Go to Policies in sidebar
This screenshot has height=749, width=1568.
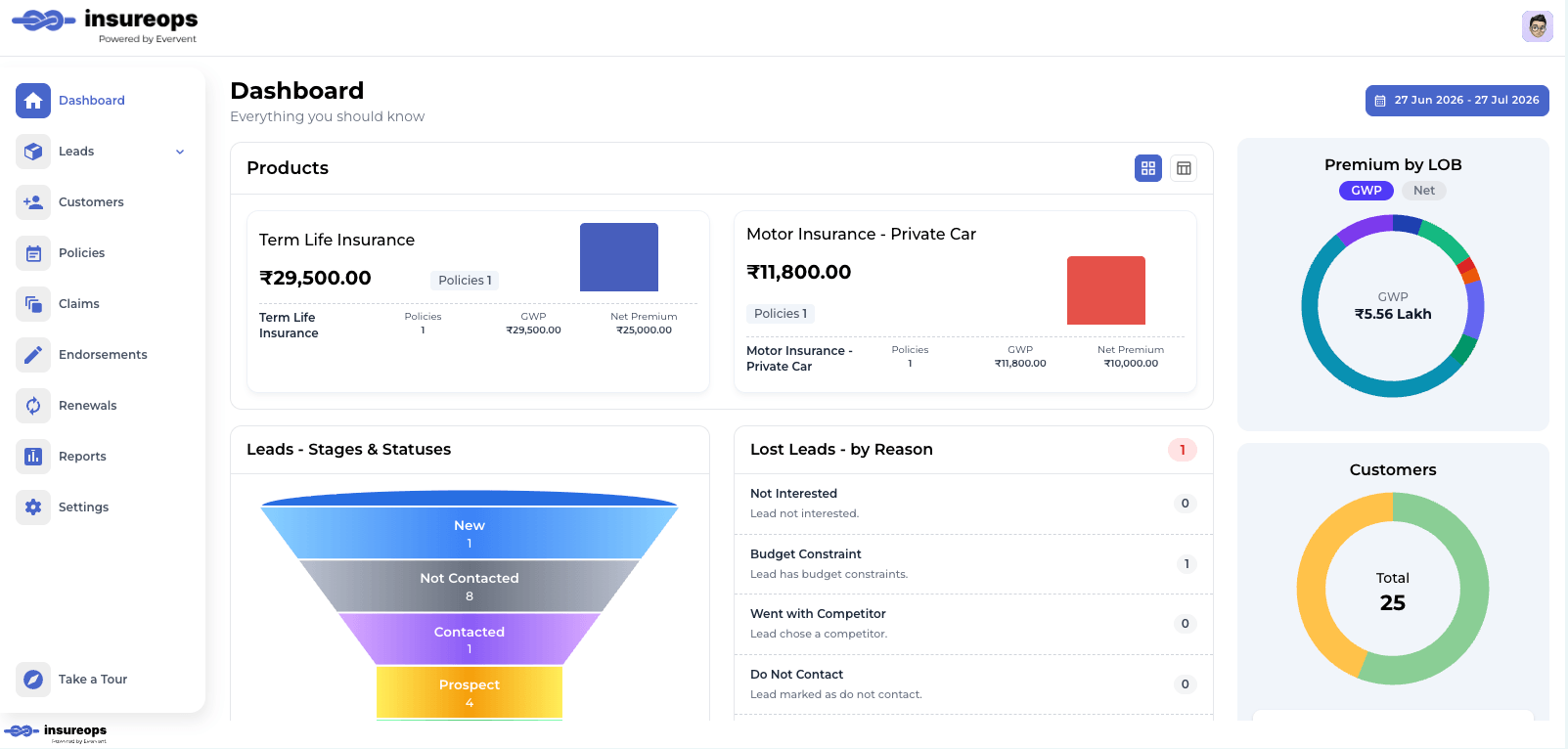[81, 253]
